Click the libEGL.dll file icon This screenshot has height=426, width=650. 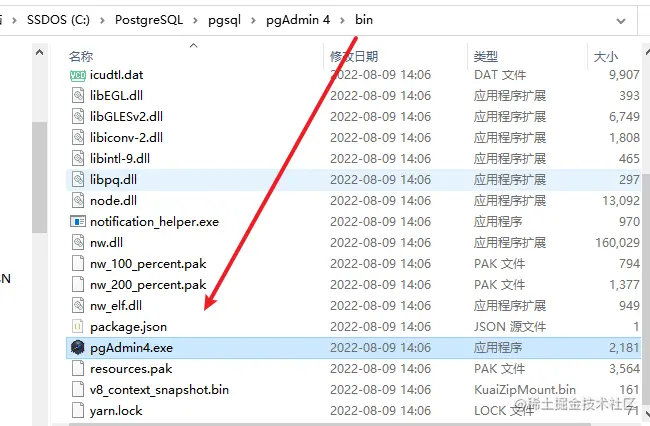[x=78, y=96]
